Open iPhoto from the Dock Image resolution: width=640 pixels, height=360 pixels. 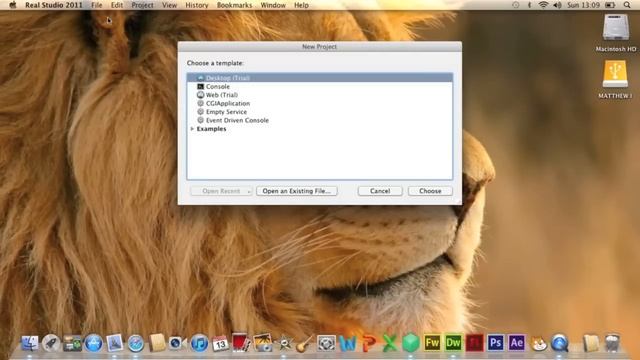pos(263,343)
